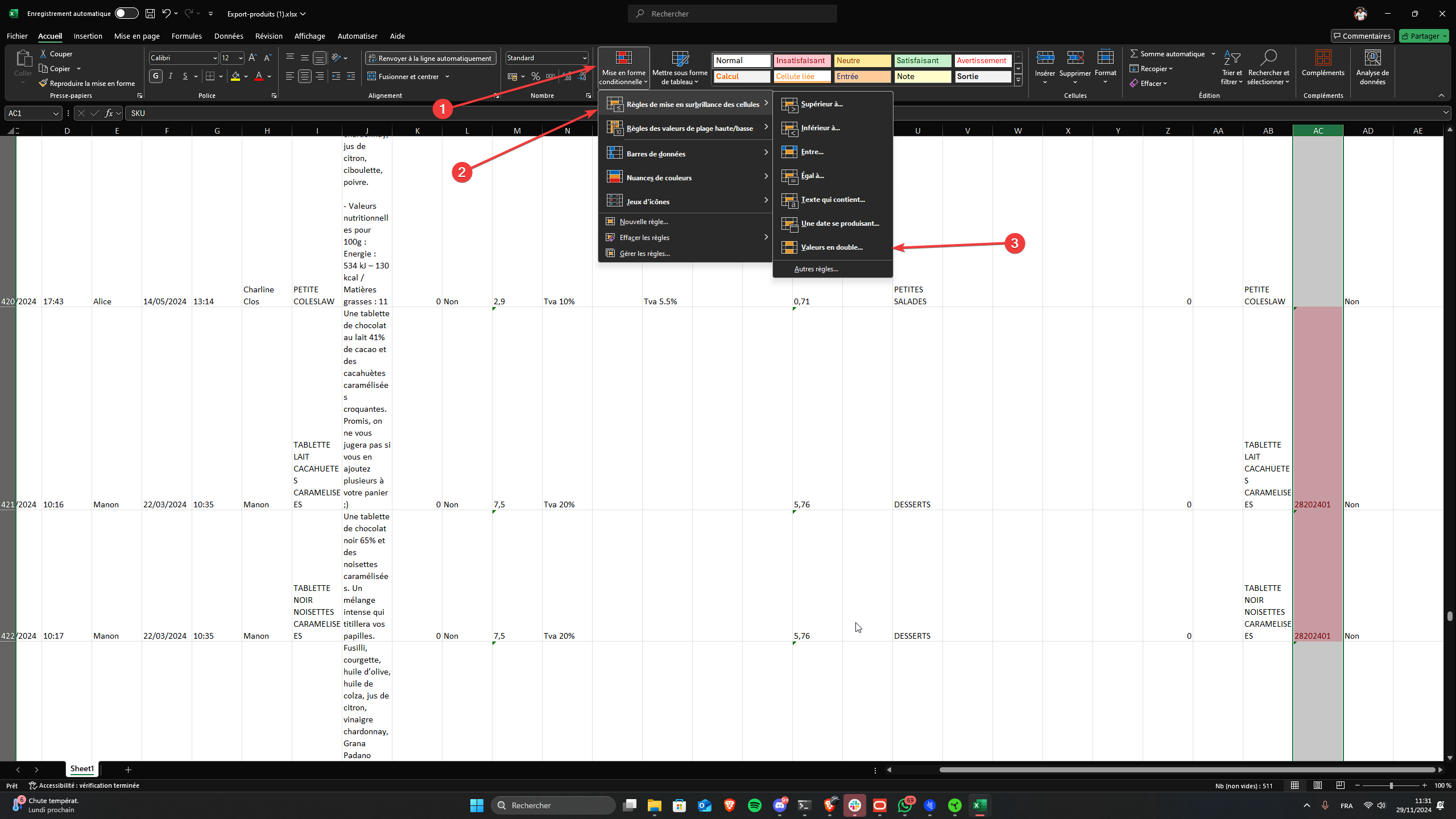Click Somme automatique sigma
Viewport: 1456px width, 819px height.
pos(1167,53)
